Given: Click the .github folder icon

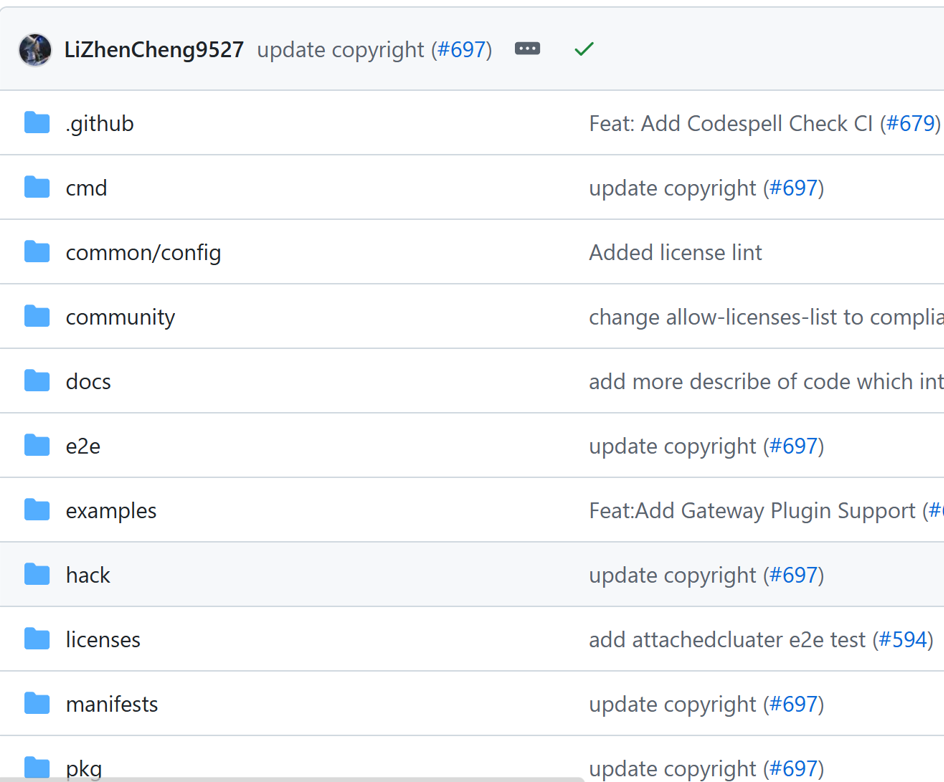Looking at the screenshot, I should pyautogui.click(x=37, y=122).
